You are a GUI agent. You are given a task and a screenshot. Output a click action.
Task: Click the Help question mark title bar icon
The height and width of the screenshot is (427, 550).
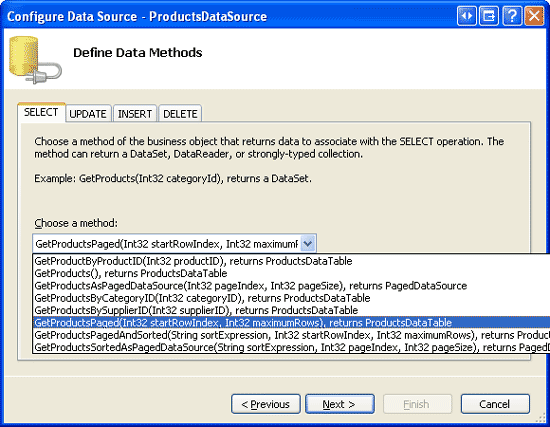512,16
